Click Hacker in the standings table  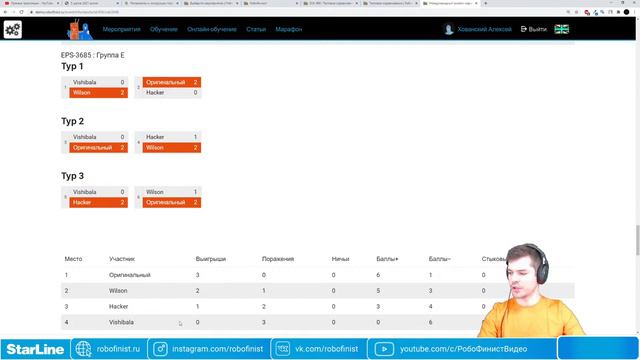[119, 307]
